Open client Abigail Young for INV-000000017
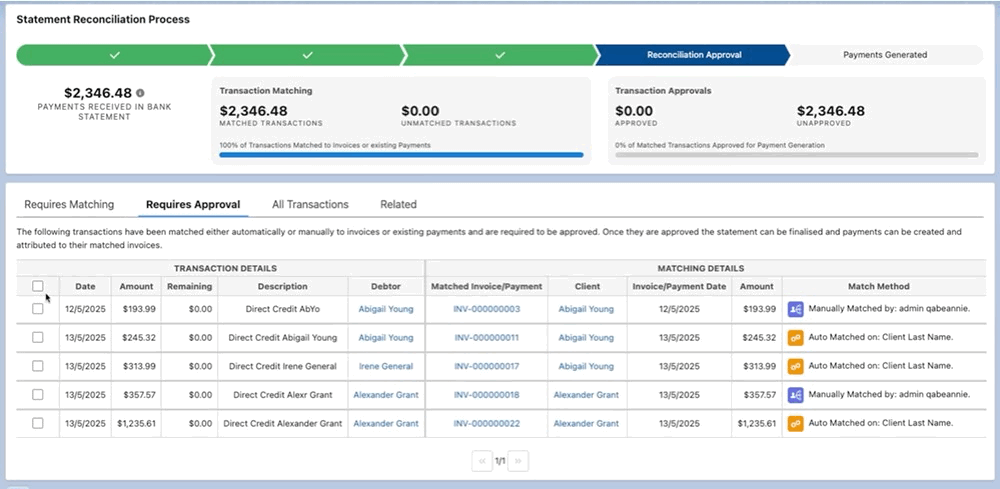The height and width of the screenshot is (489, 1000). (586, 366)
